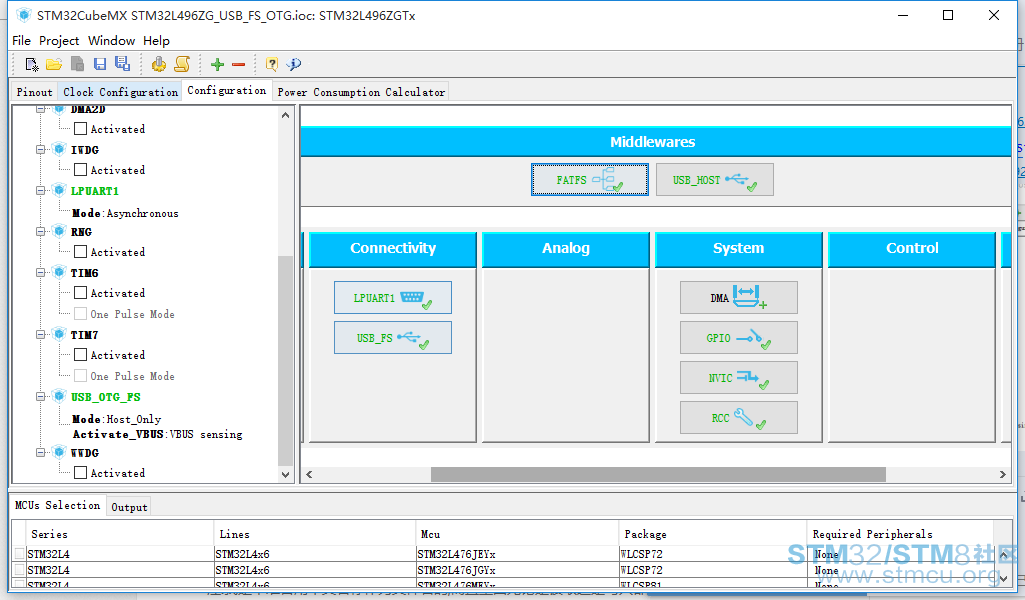Switch to the Clock Configuration tab
1025x600 pixels.
click(x=120, y=92)
